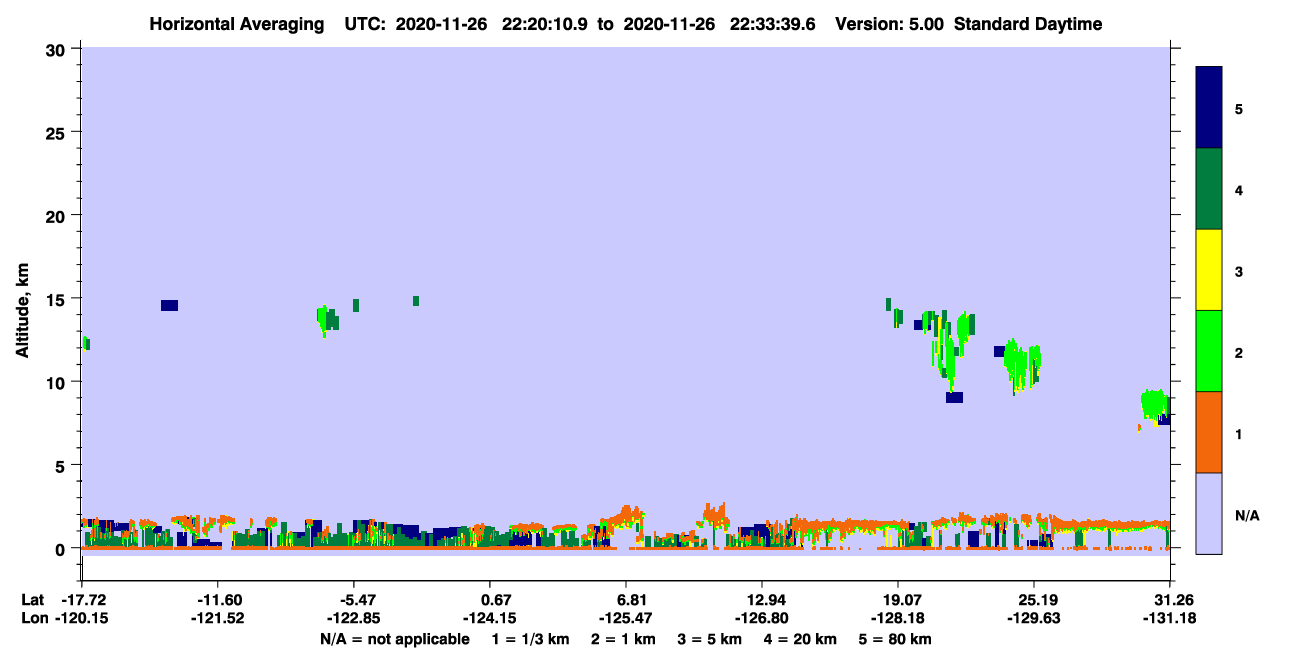Click the 30 km altitude tick label
The height and width of the screenshot is (667, 1300).
[57, 49]
